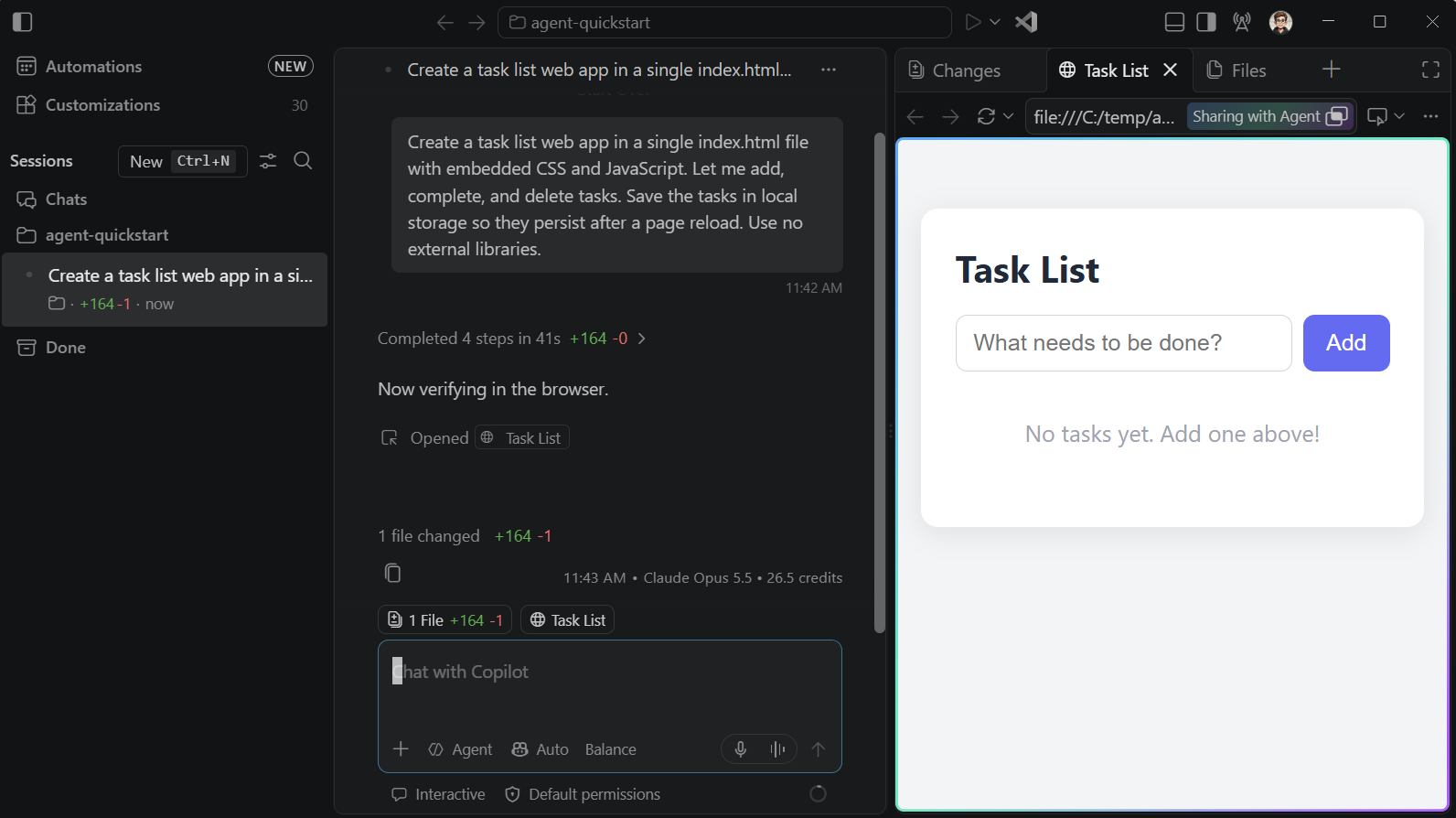
Task: Start voice input with microphone icon
Action: (x=741, y=749)
